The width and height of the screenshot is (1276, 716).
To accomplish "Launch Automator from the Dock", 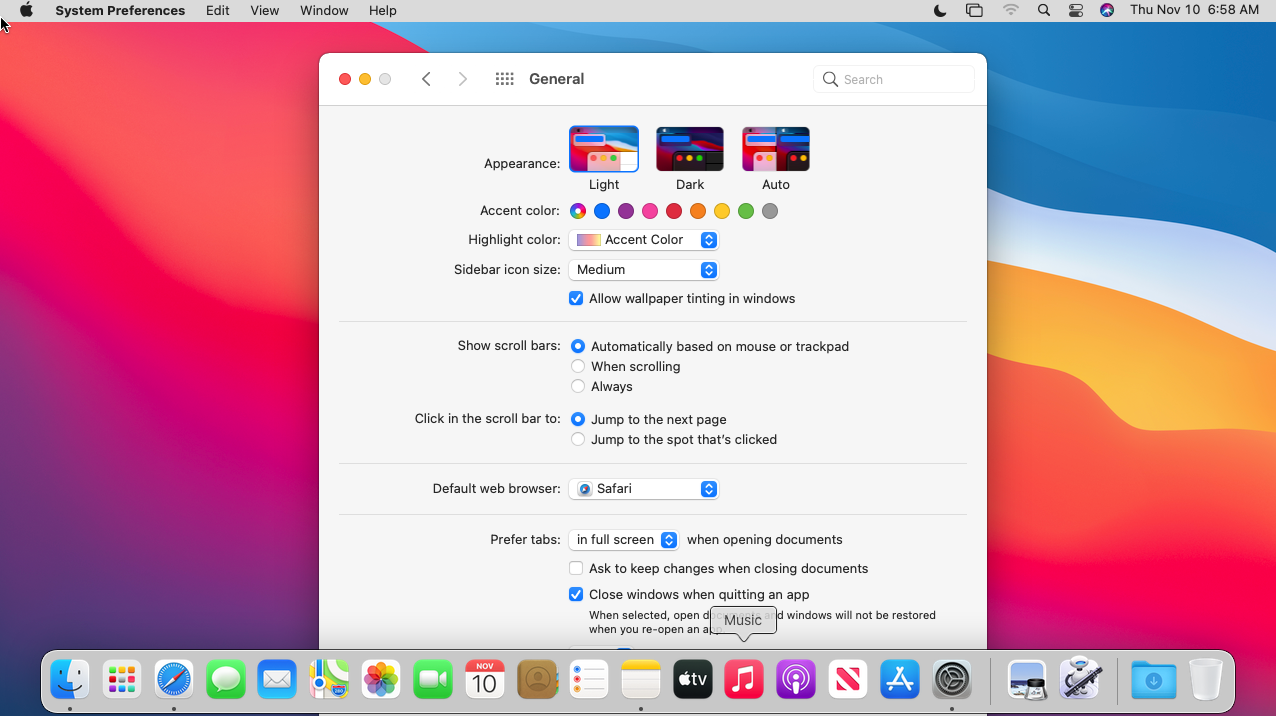I will click(1079, 680).
